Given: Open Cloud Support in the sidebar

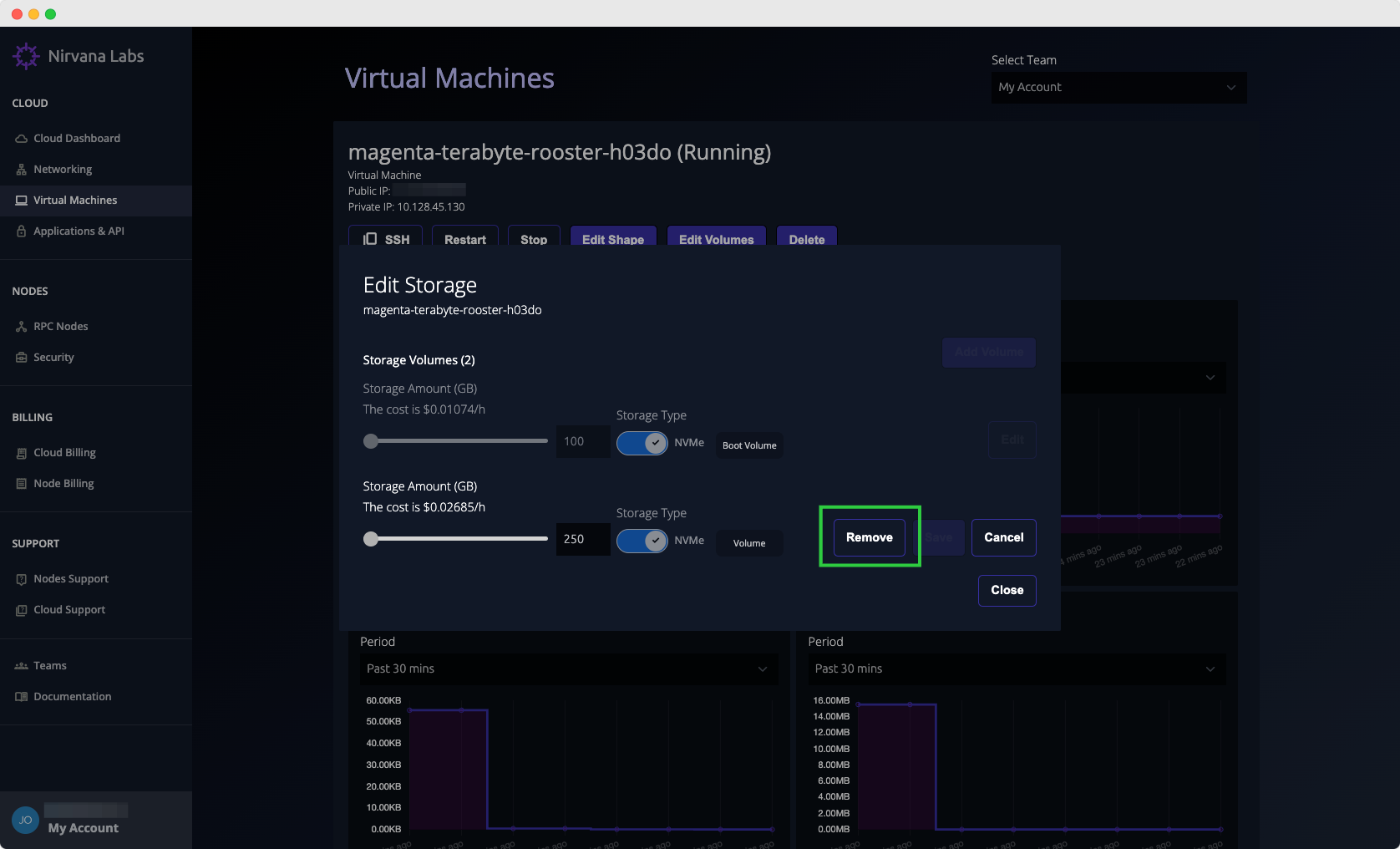Looking at the screenshot, I should (x=69, y=610).
